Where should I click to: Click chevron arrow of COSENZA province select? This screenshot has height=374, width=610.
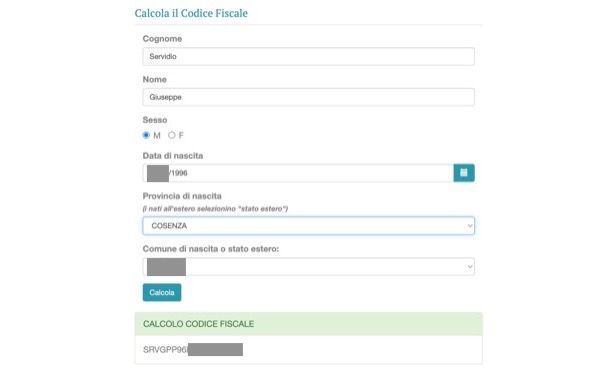[470, 226]
